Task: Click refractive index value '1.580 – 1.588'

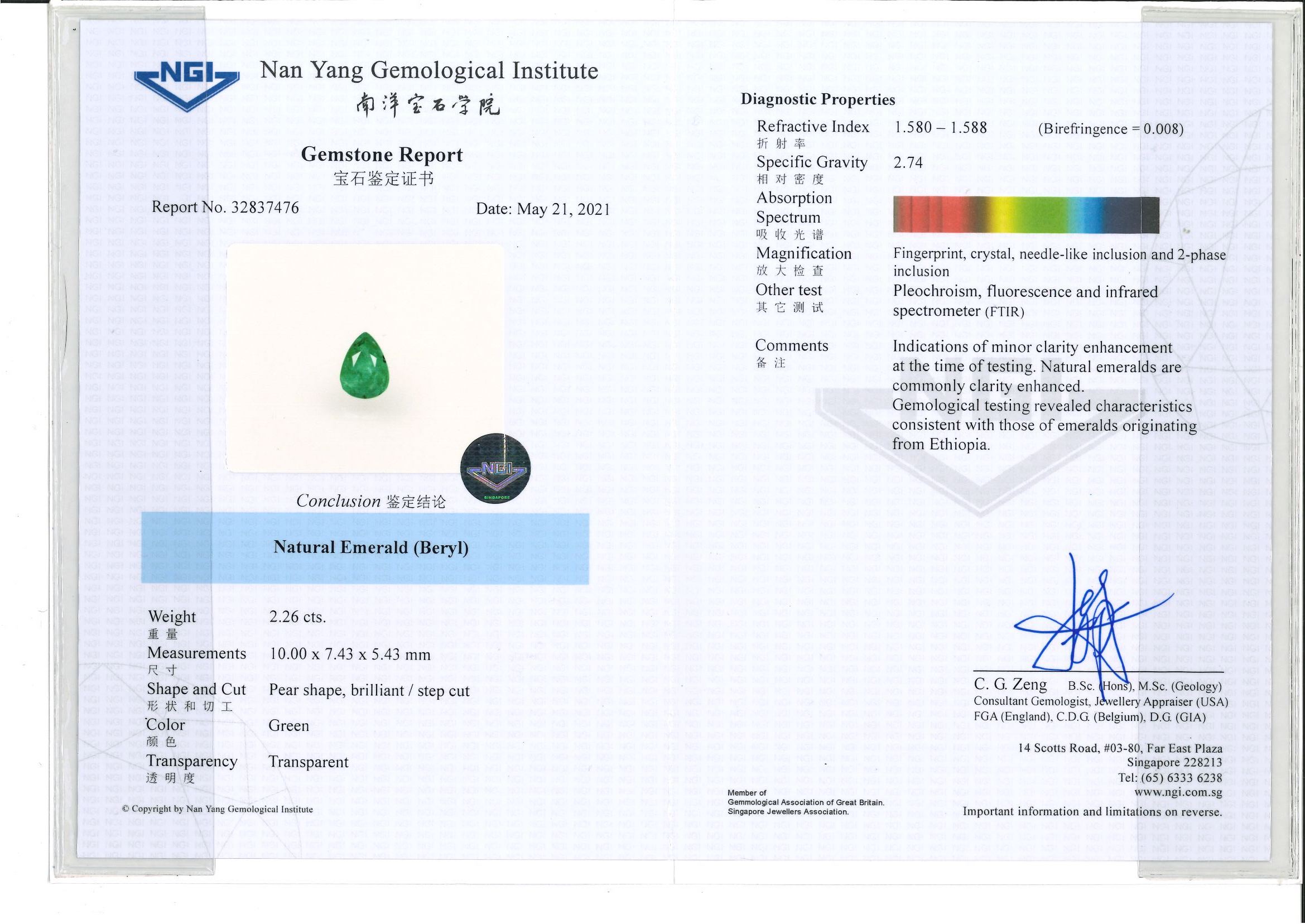Action: 940,127
